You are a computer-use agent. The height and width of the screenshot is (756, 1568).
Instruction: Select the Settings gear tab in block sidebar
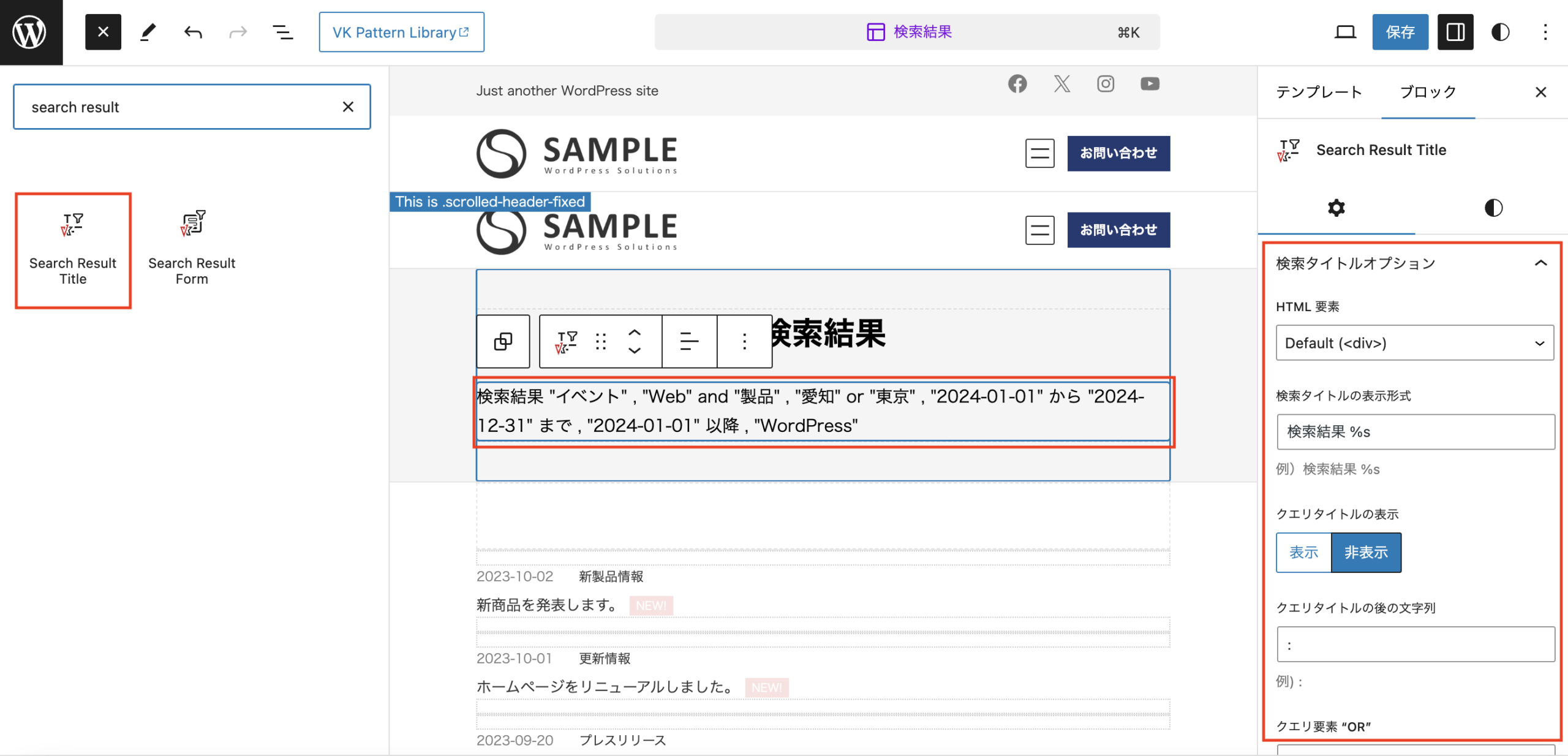point(1336,208)
